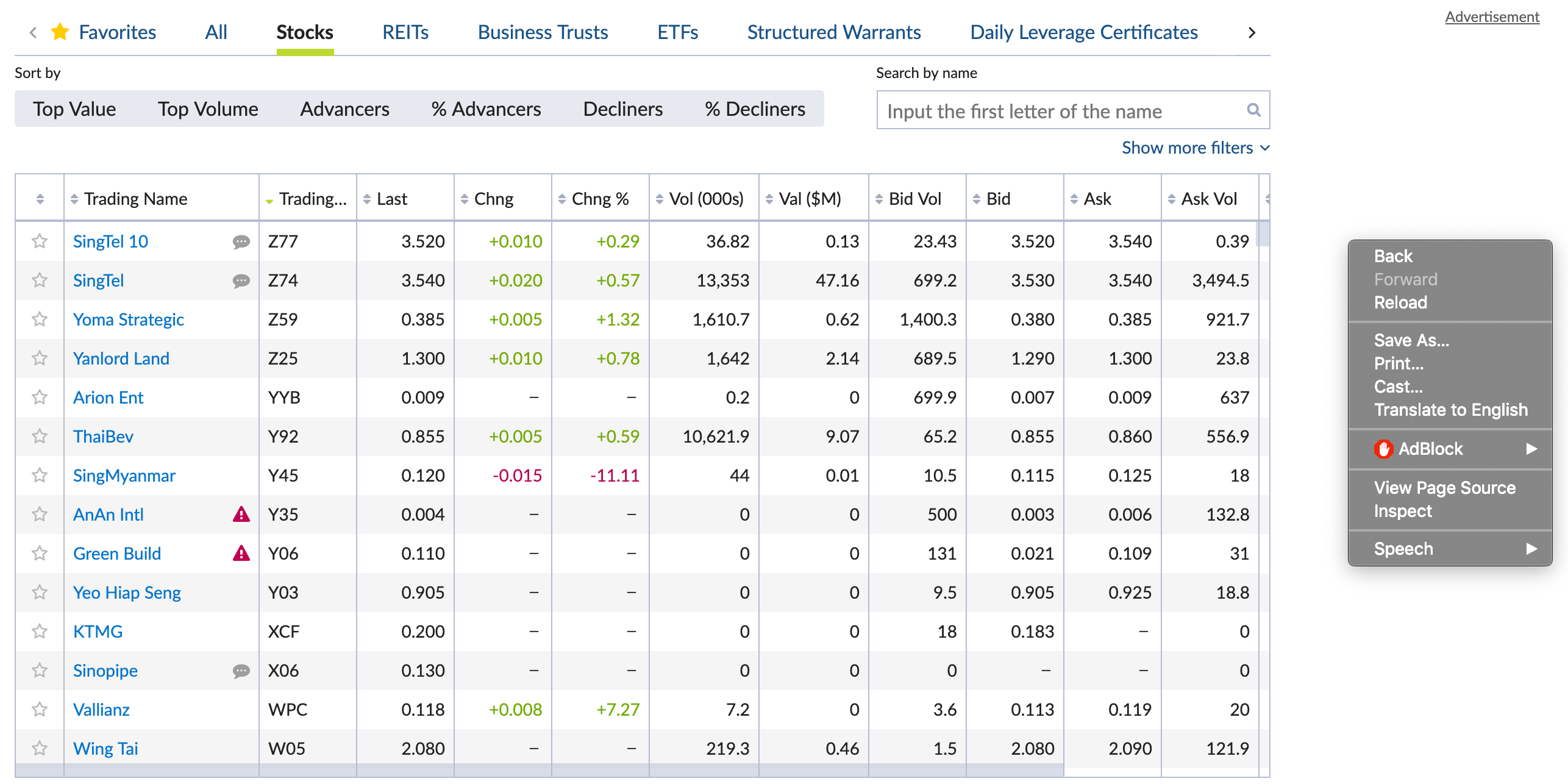The image size is (1568, 784).
Task: Toggle favorite star for Yoma Strategic
Action: coord(40,319)
